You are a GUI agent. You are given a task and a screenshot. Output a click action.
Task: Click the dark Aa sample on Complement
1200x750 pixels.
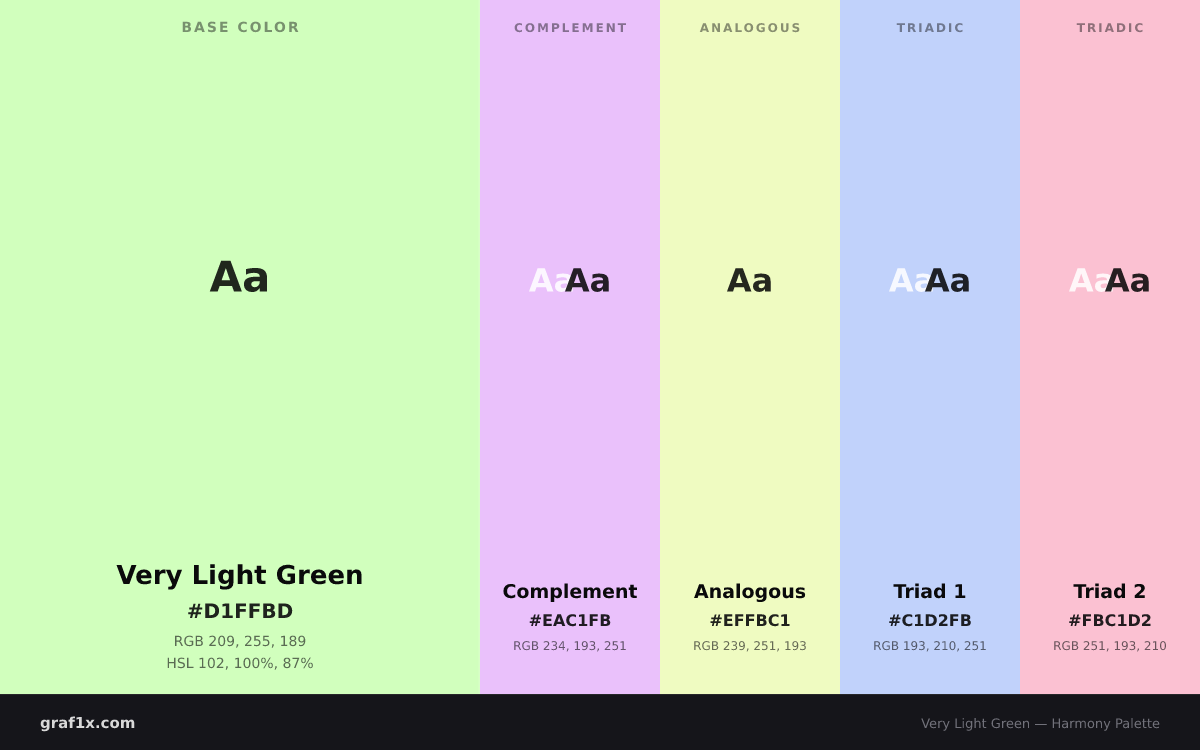[588, 281]
